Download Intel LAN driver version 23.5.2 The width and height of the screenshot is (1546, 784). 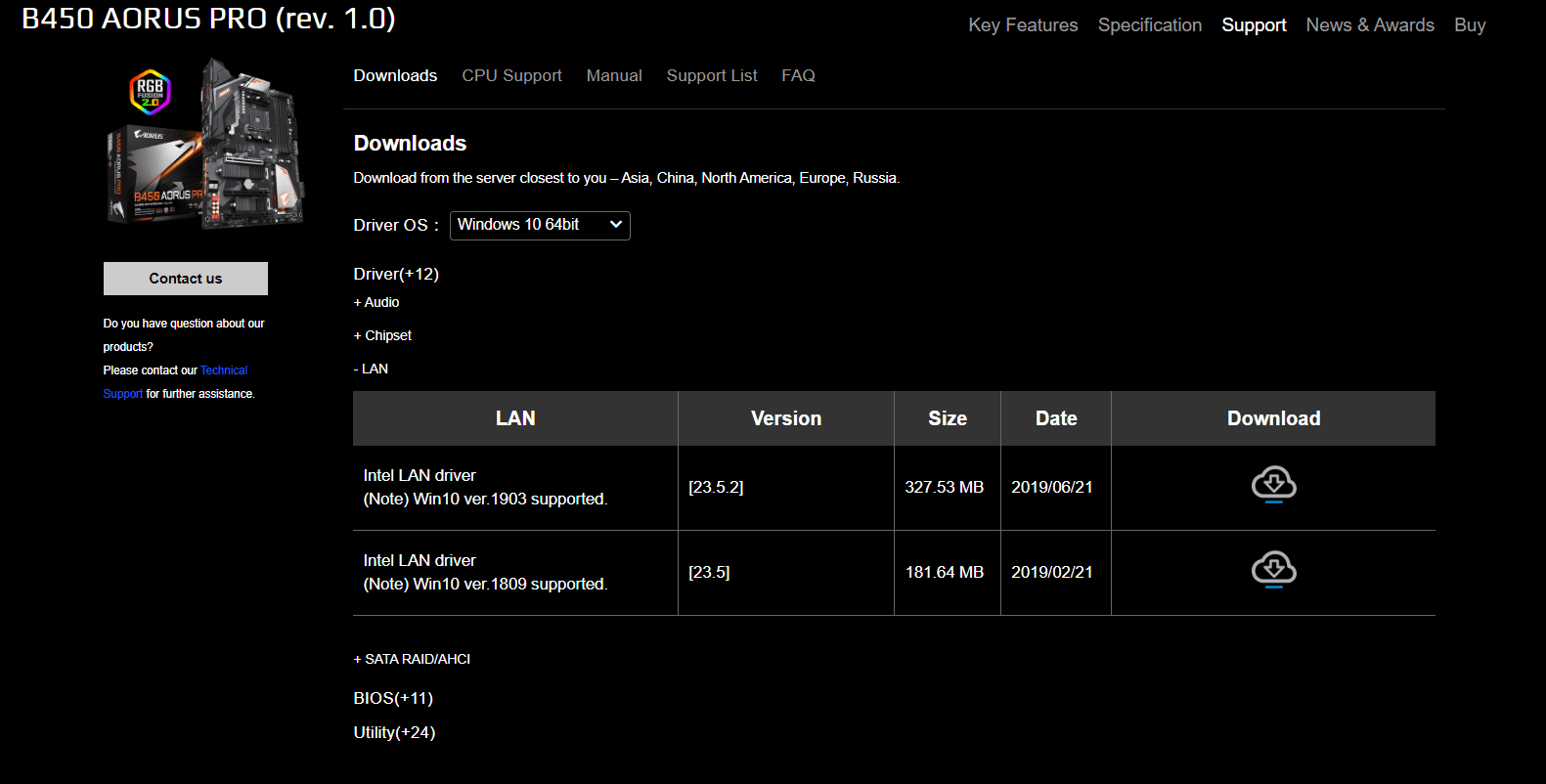1273,485
